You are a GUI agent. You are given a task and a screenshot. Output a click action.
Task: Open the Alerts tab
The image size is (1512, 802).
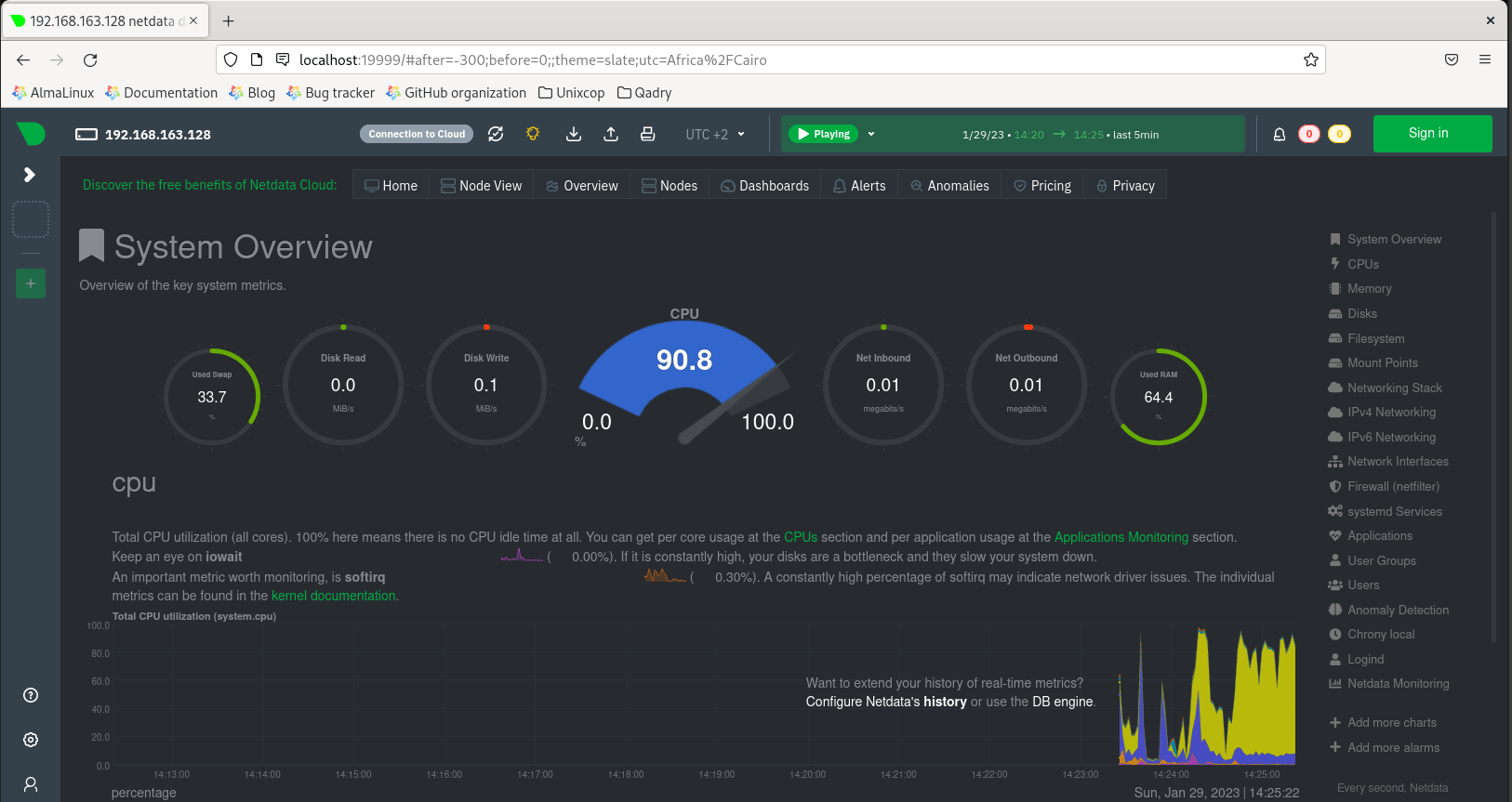pos(859,185)
